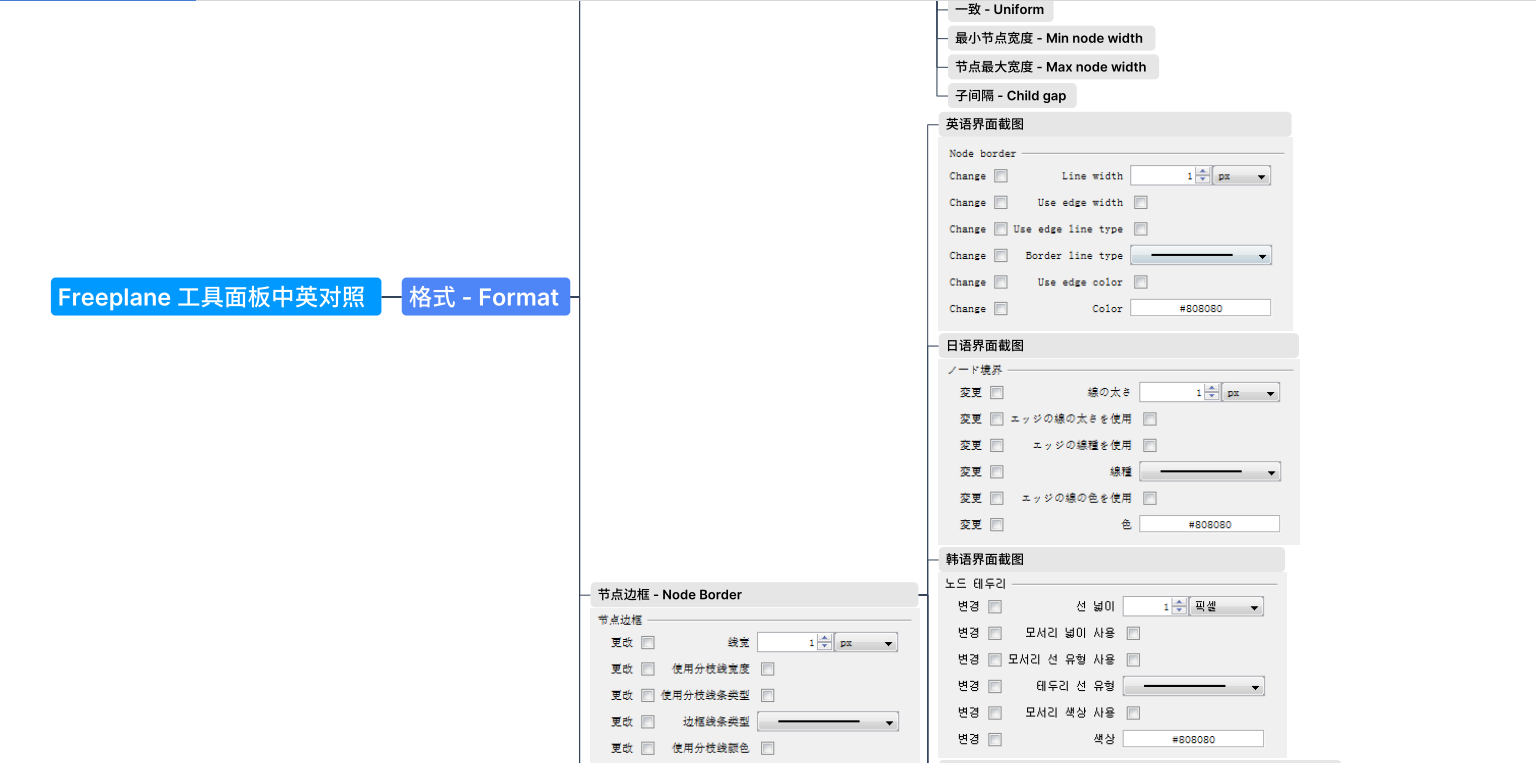
Task: Enable the Use edge width option checkbox
Action: click(x=1141, y=203)
